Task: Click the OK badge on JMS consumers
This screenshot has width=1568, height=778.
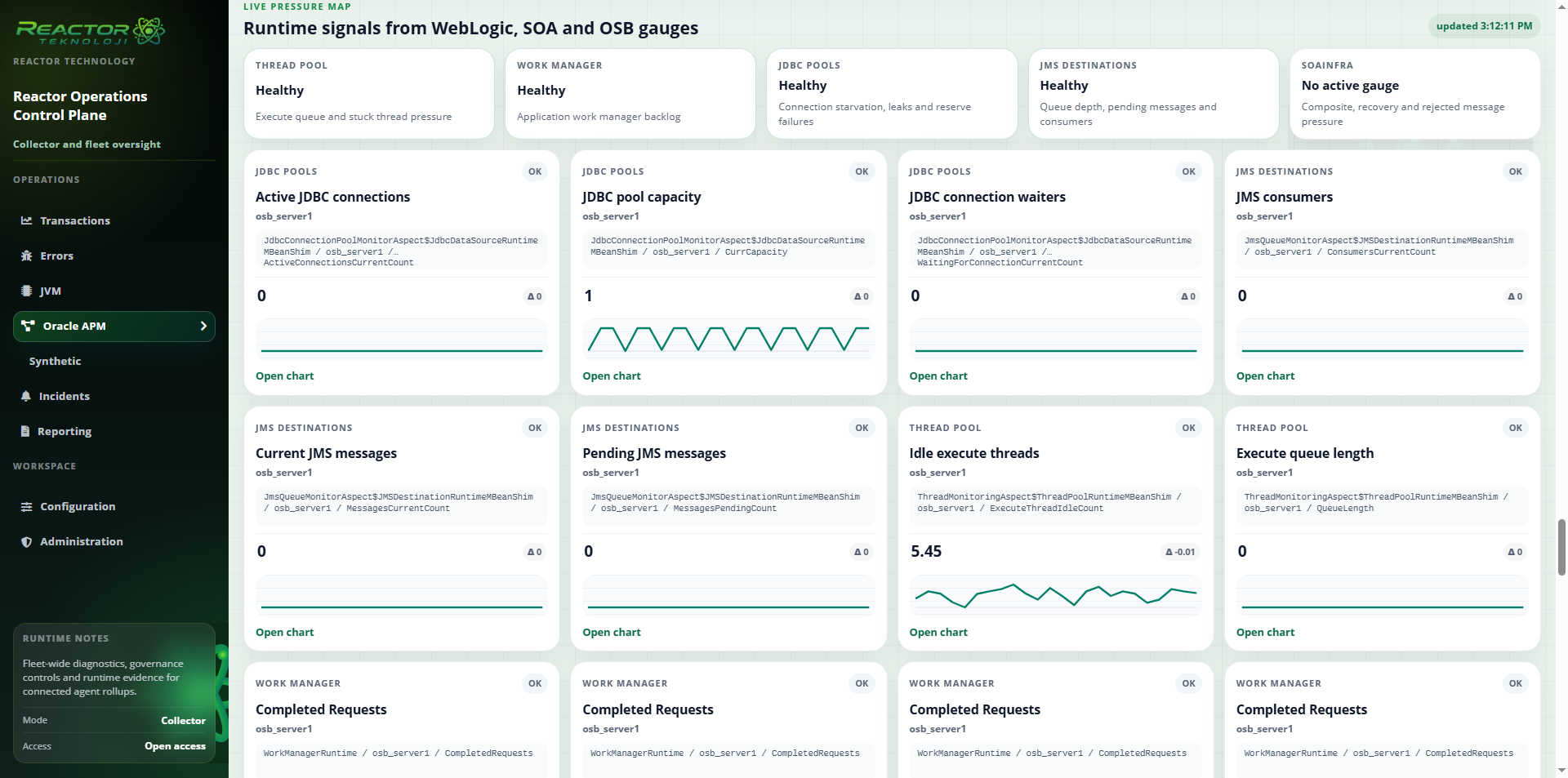Action: [x=1515, y=171]
